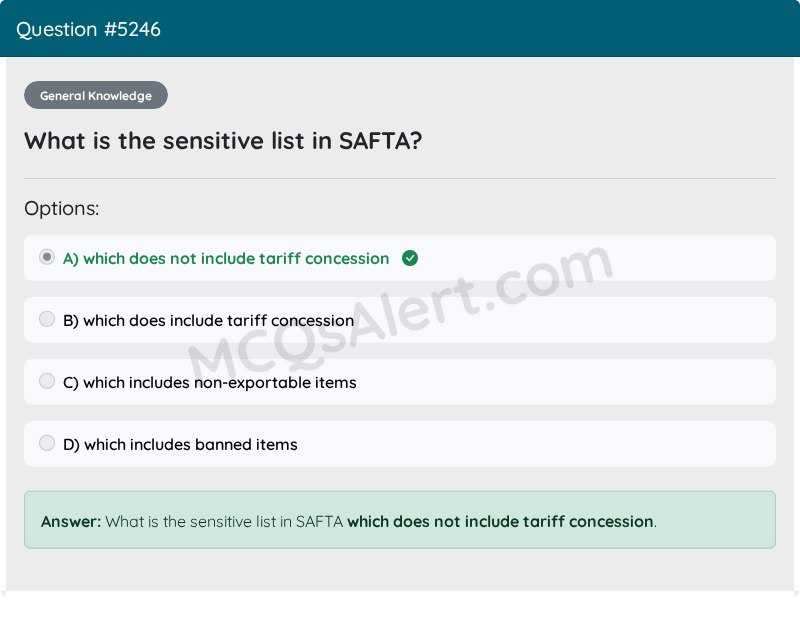Image resolution: width=800 pixels, height=621 pixels.
Task: Choose option C radio button
Action: tap(47, 381)
